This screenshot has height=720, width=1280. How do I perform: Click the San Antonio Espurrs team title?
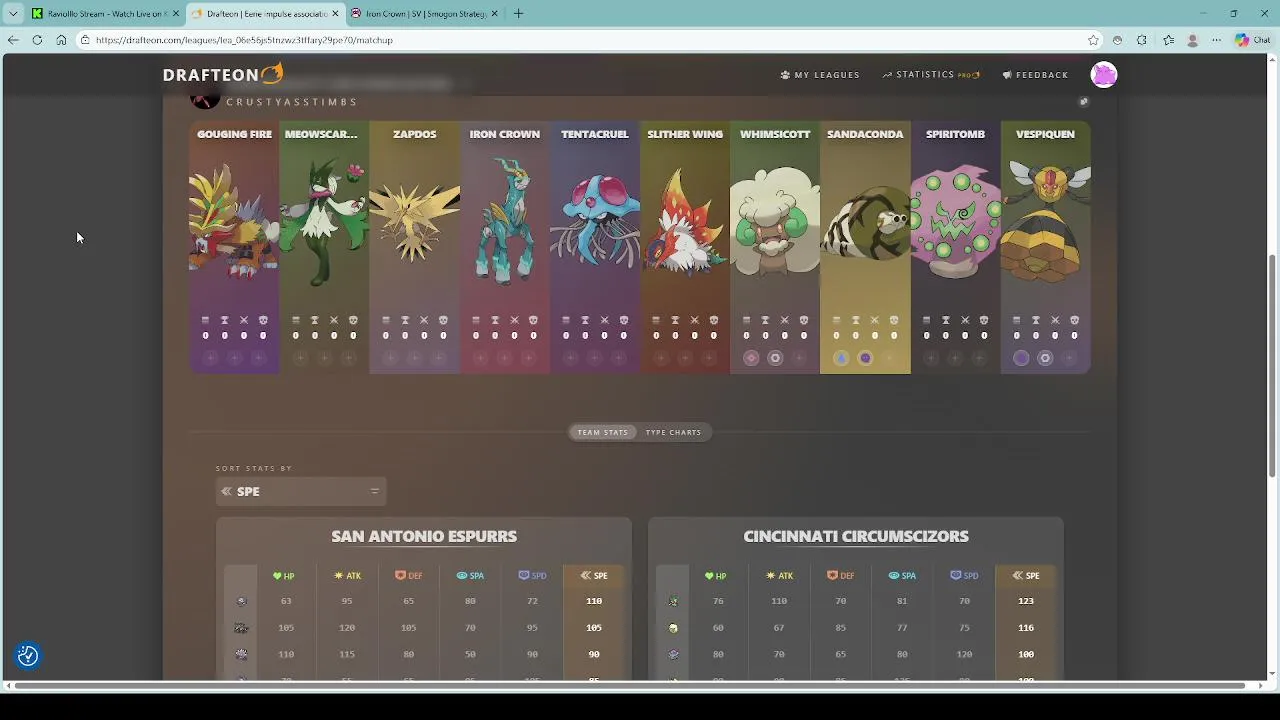click(x=424, y=536)
